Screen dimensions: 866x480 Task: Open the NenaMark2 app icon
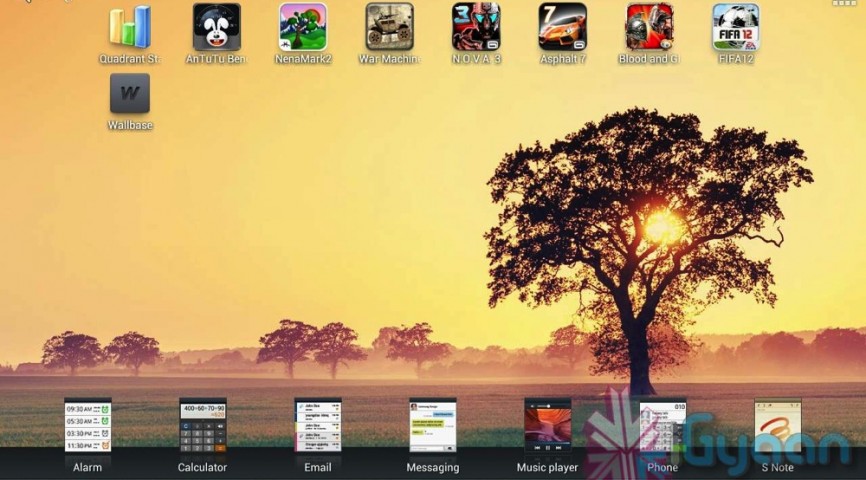tap(303, 28)
